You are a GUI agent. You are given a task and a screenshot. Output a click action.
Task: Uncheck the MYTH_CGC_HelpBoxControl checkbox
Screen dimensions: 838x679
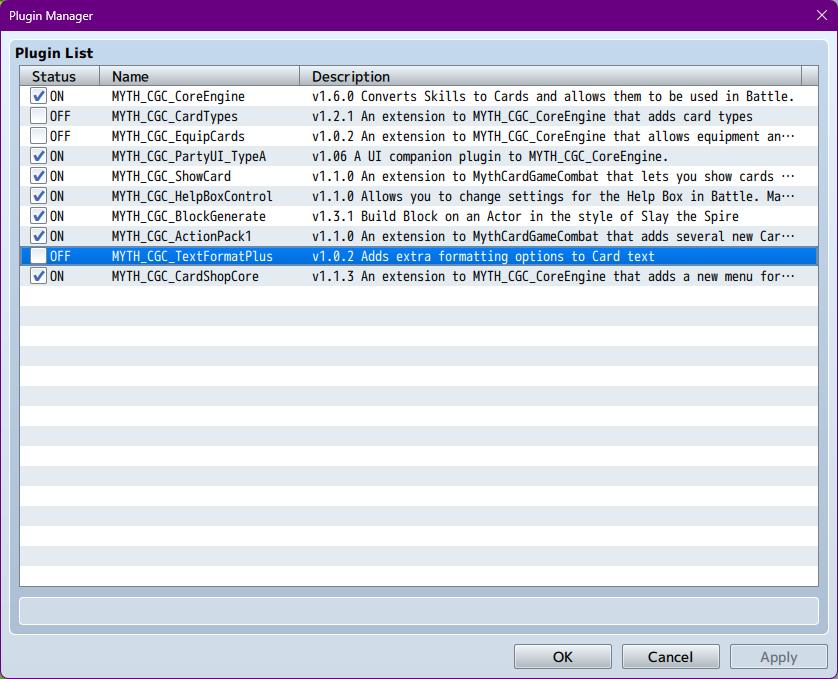click(x=38, y=196)
